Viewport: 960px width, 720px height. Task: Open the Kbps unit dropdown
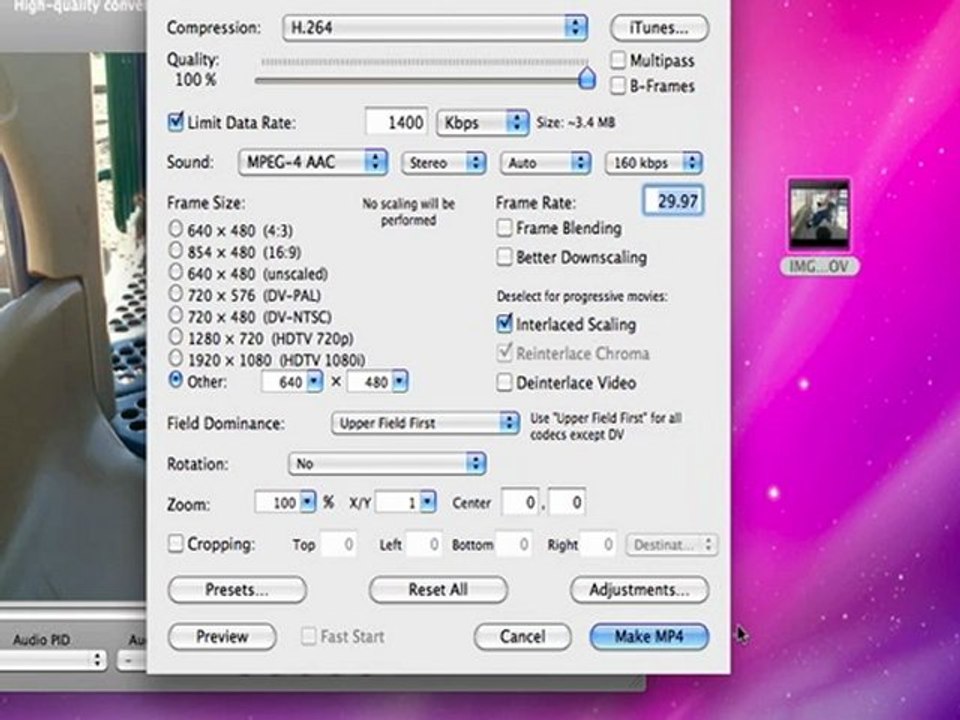tap(482, 122)
